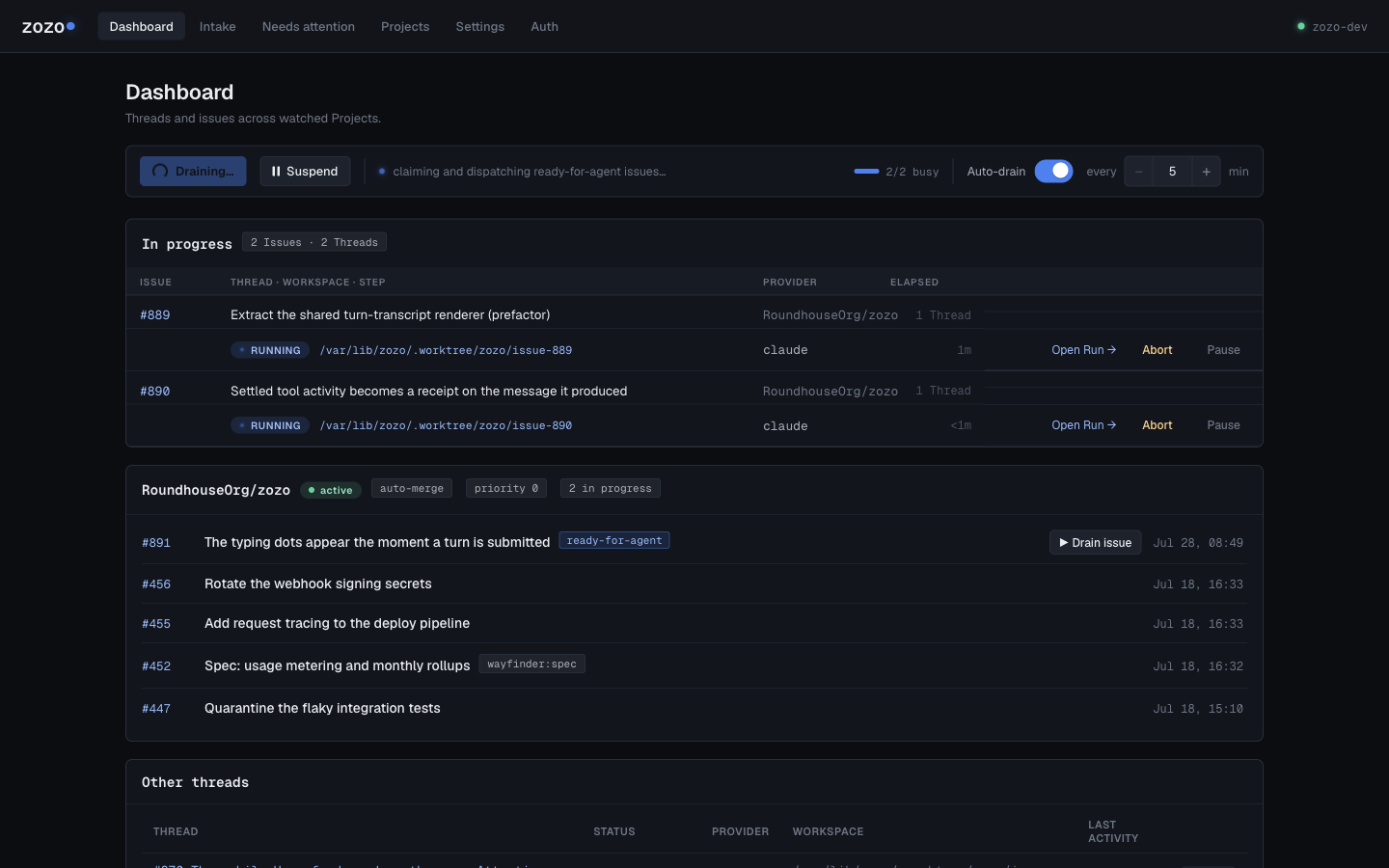Click the '2 Issues · 2 Threads' badge

314,242
